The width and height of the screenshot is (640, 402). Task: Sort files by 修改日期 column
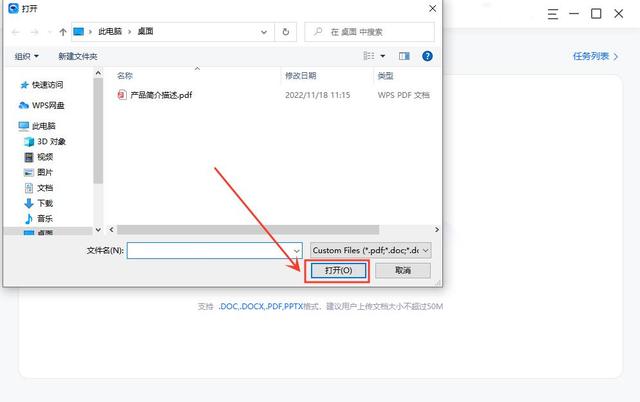(300, 76)
